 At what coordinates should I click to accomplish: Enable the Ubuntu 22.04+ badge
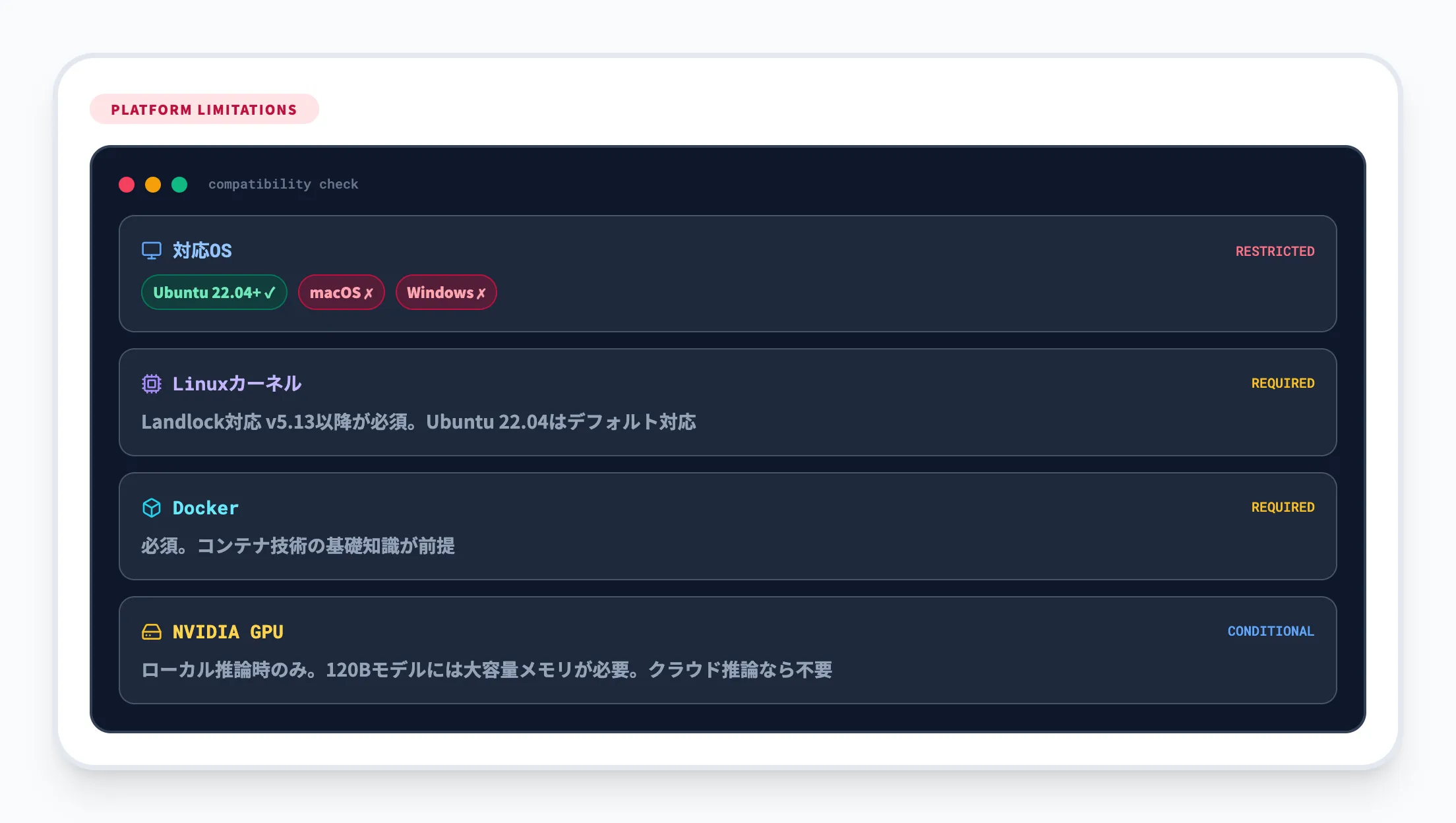tap(214, 292)
